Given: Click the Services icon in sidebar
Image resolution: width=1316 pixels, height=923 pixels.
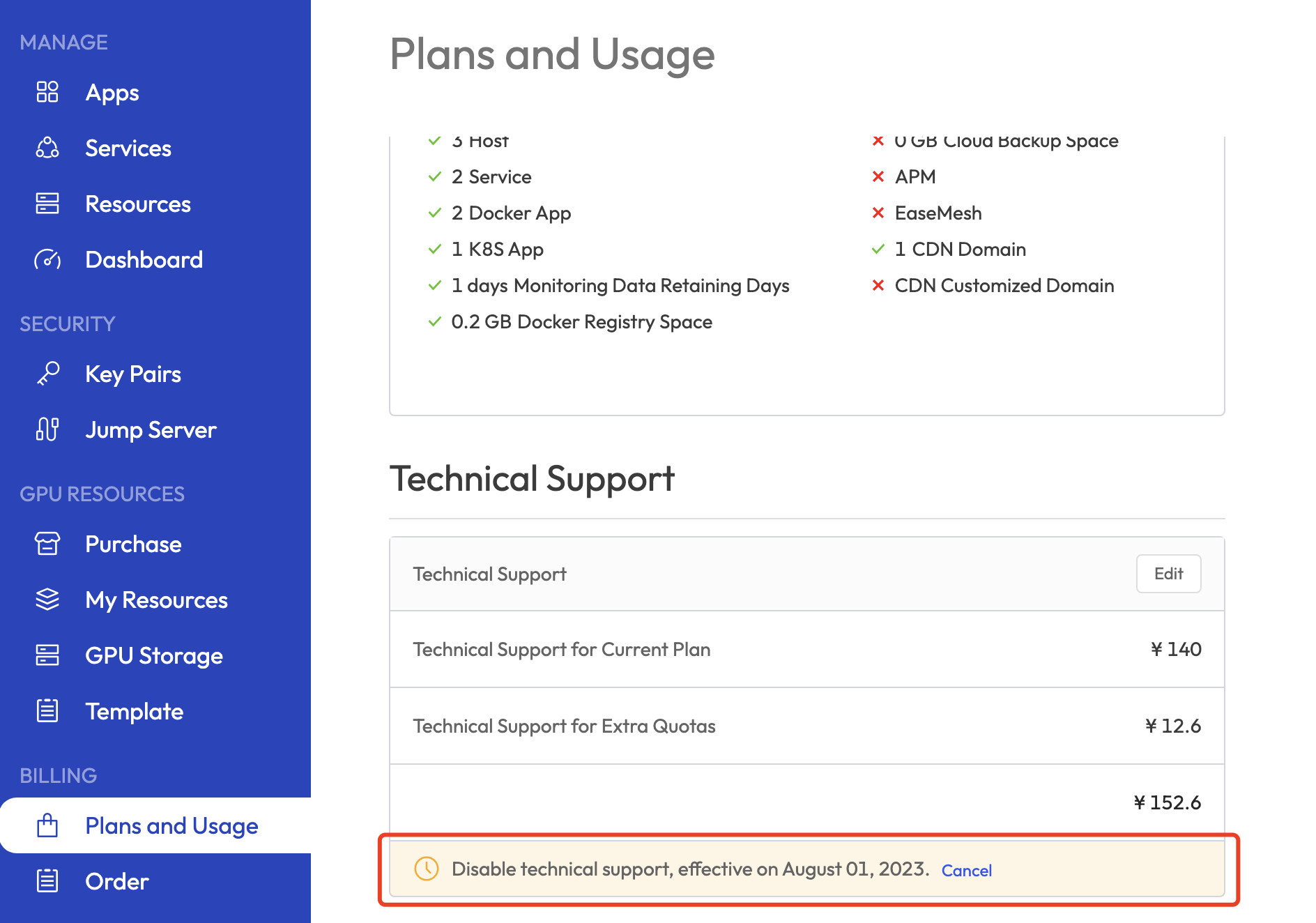Looking at the screenshot, I should [47, 148].
